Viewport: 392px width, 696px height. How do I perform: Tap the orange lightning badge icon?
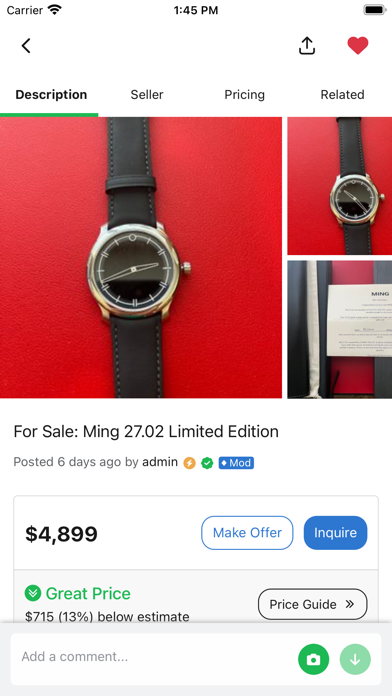[x=190, y=463]
